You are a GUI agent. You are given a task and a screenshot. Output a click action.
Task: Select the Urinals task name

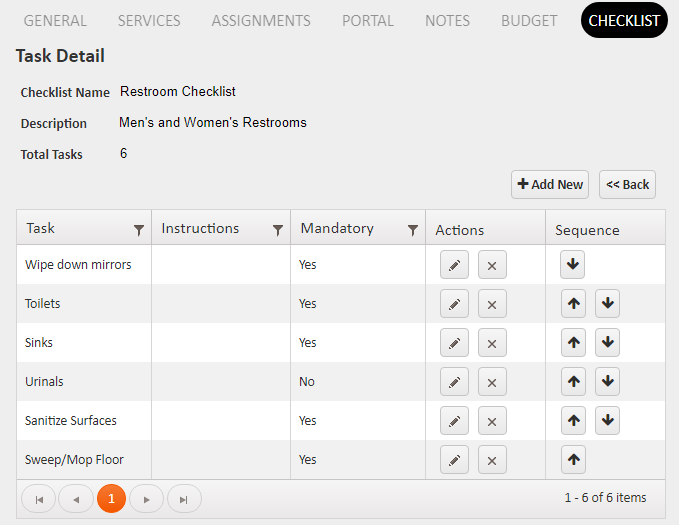coord(44,381)
